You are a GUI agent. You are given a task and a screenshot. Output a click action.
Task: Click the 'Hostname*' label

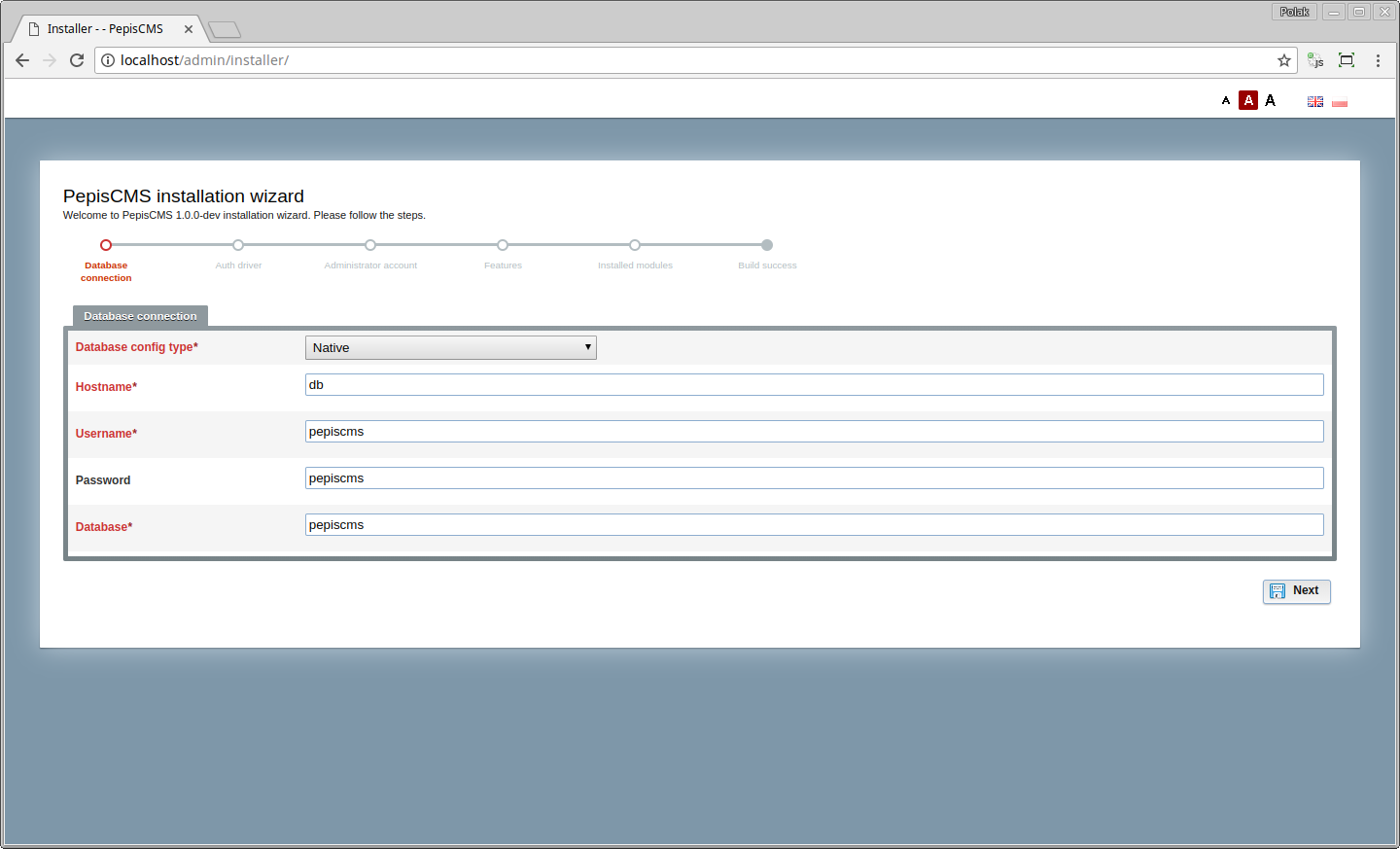pyautogui.click(x=106, y=387)
